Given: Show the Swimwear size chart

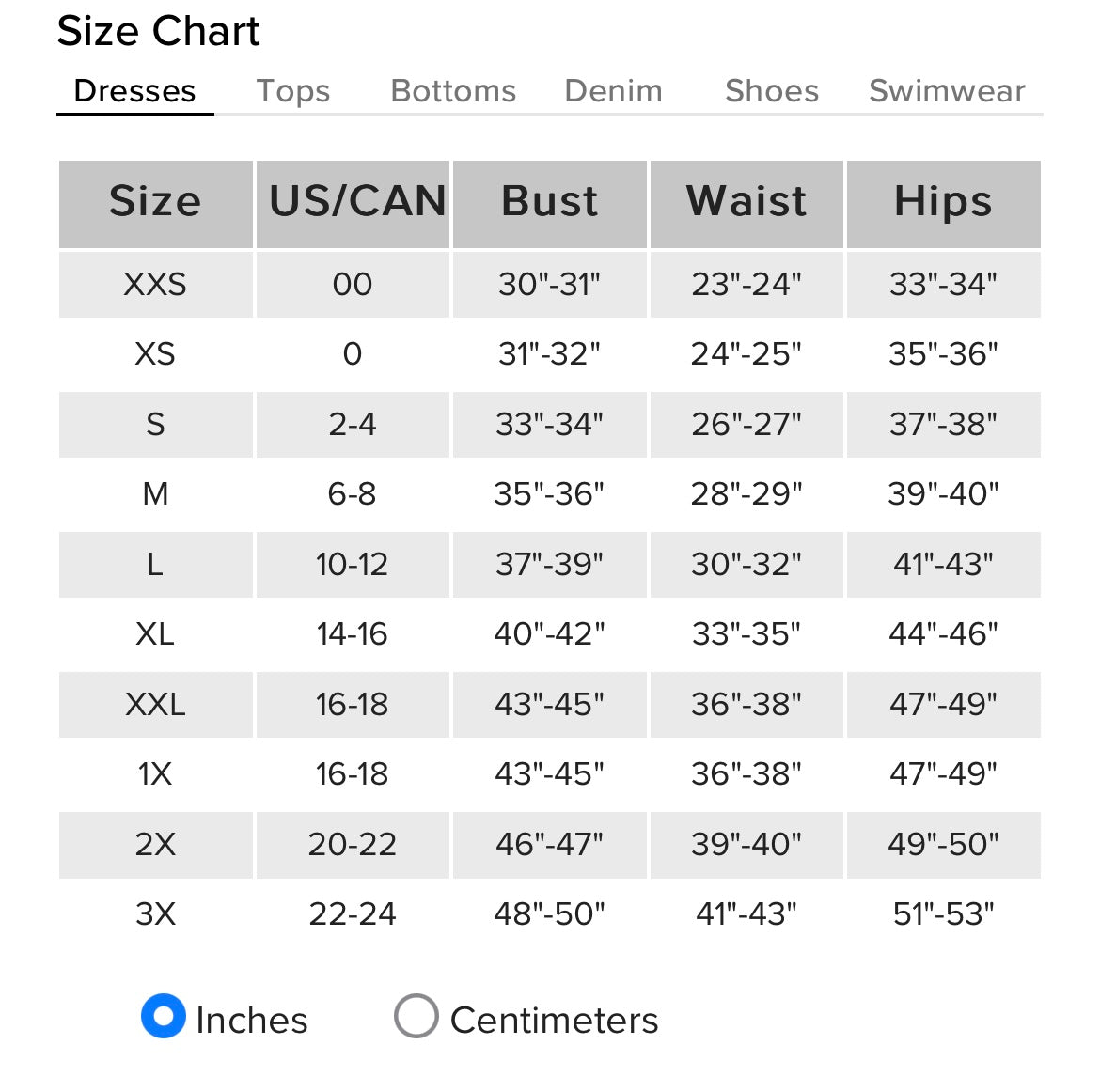Looking at the screenshot, I should [947, 91].
